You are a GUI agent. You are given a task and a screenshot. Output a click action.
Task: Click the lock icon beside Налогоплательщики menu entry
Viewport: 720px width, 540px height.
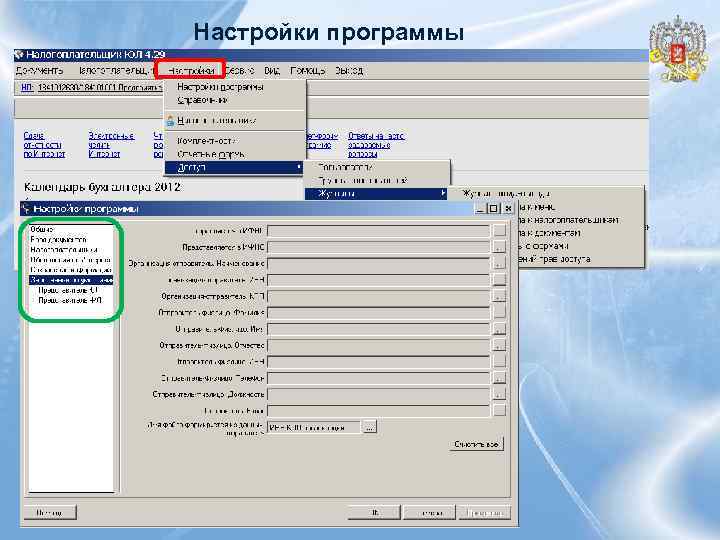click(x=170, y=121)
